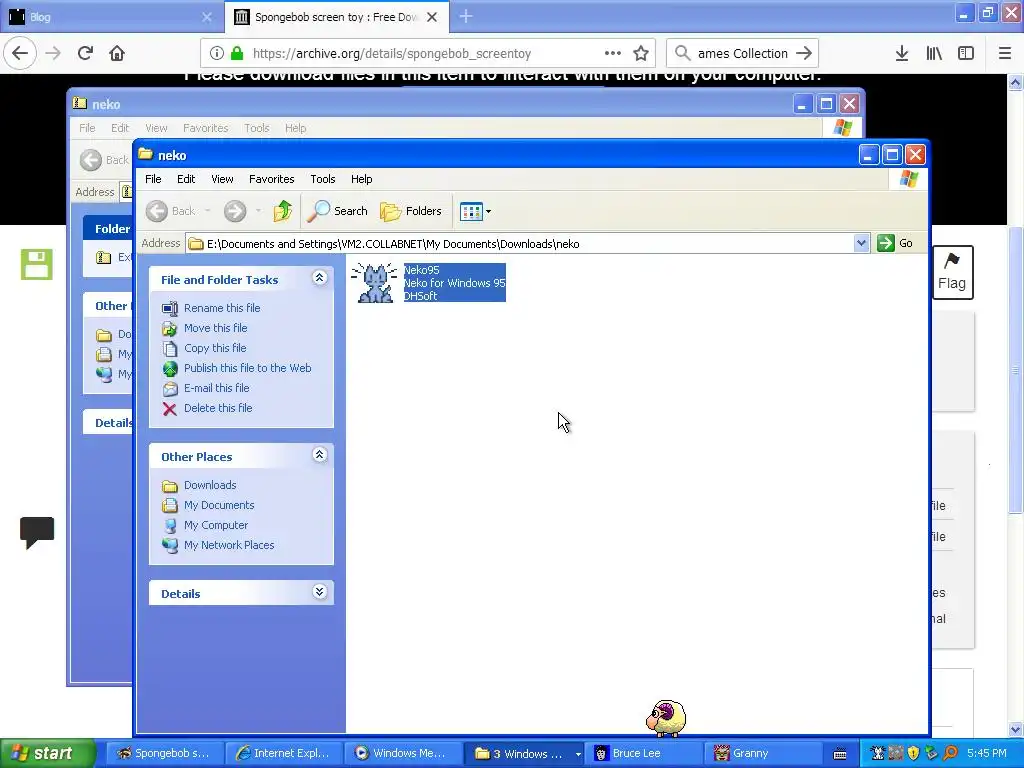The height and width of the screenshot is (768, 1024).
Task: Expand the Address bar dropdown list
Action: [x=861, y=244]
